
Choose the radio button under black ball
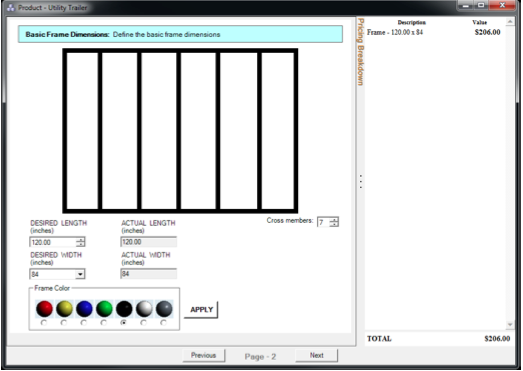click(124, 323)
